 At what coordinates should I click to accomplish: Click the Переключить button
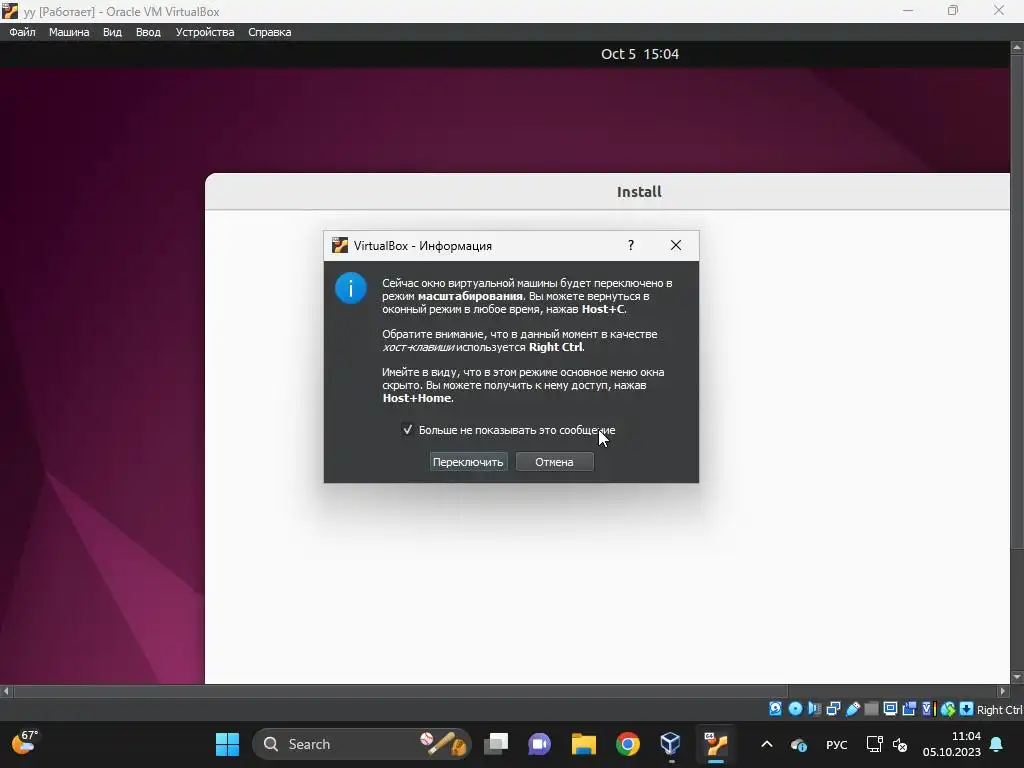[468, 462]
